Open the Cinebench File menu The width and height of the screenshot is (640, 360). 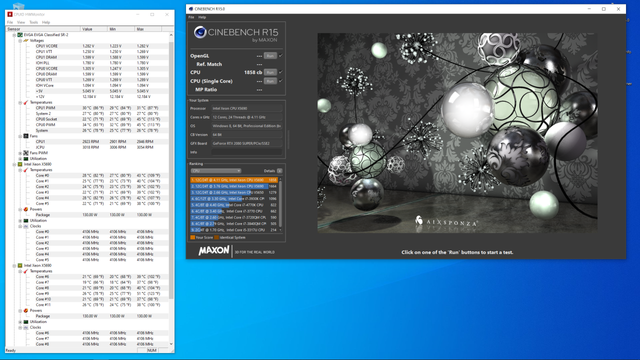(x=191, y=17)
